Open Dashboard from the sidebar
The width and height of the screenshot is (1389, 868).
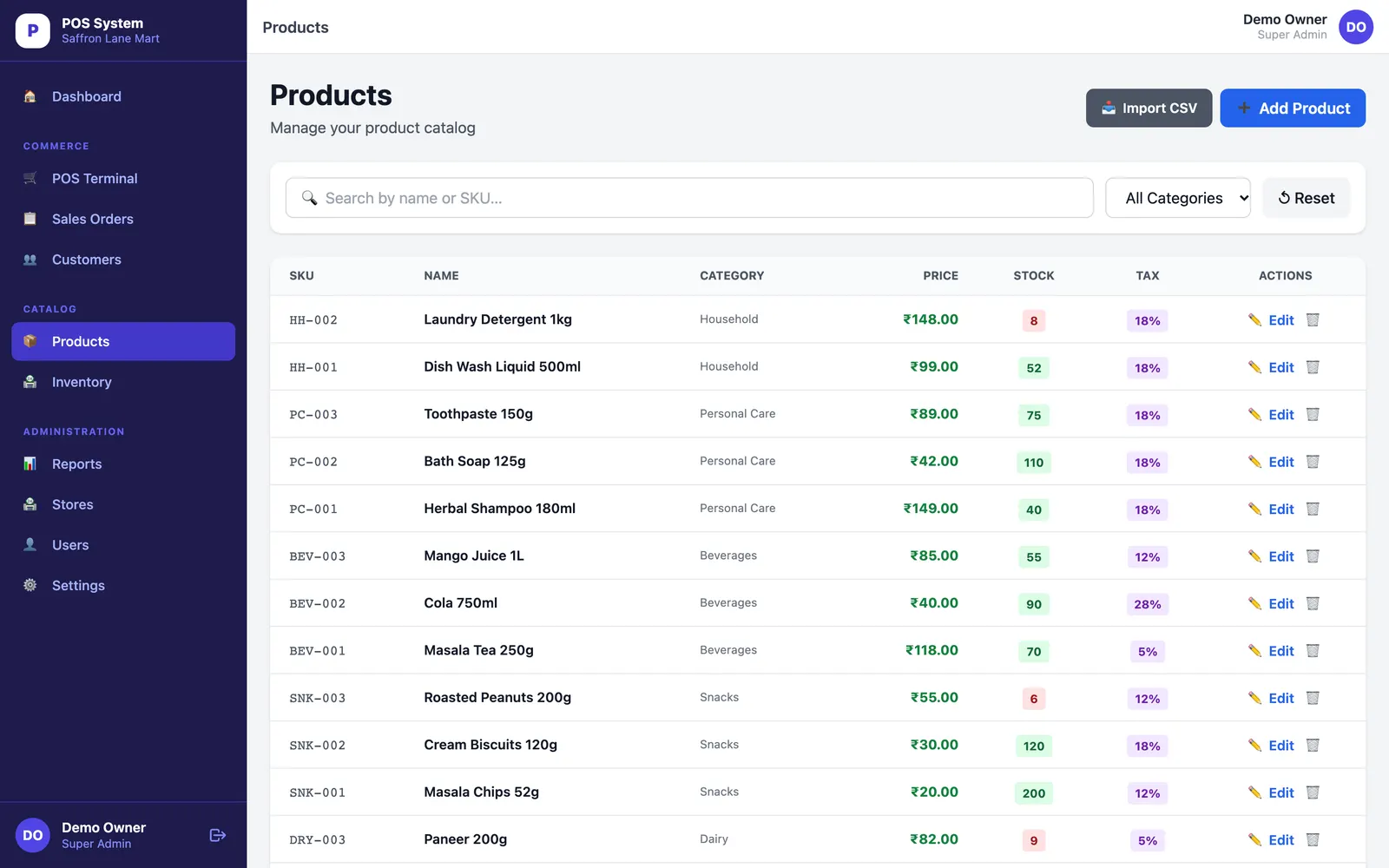[x=123, y=96]
